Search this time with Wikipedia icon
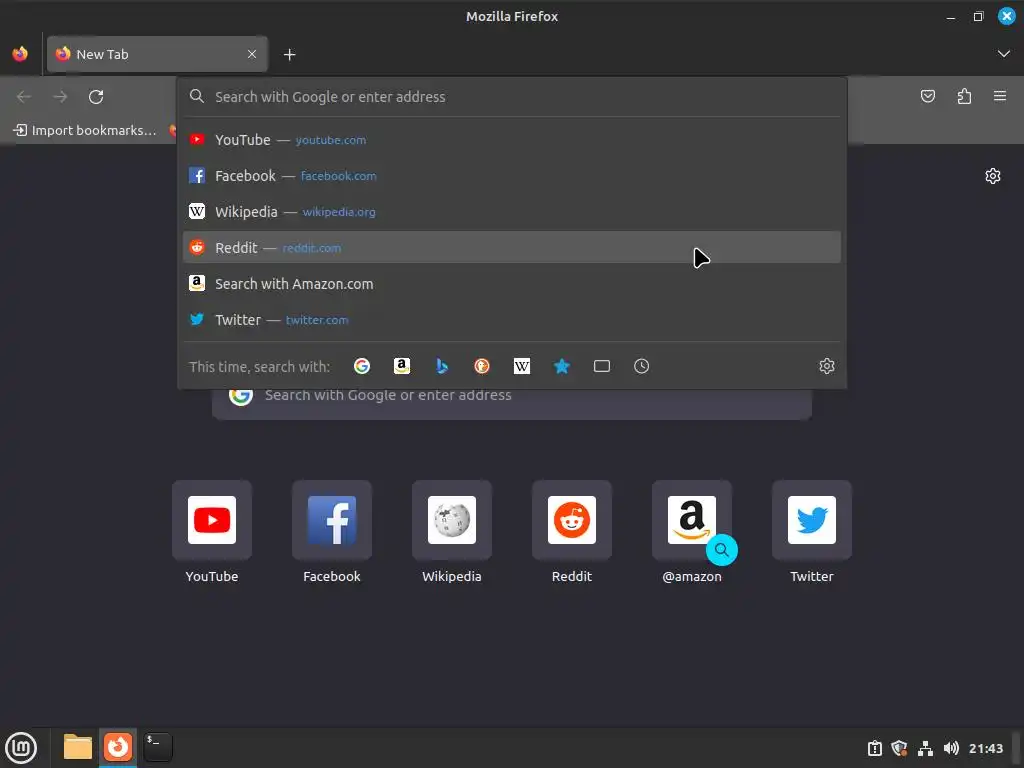This screenshot has width=1024, height=768. 522,366
